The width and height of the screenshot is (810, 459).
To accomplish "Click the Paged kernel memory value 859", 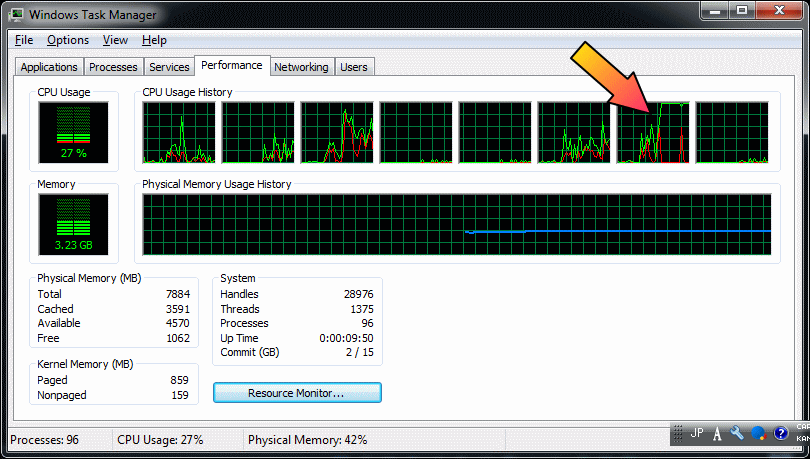I will click(x=179, y=380).
